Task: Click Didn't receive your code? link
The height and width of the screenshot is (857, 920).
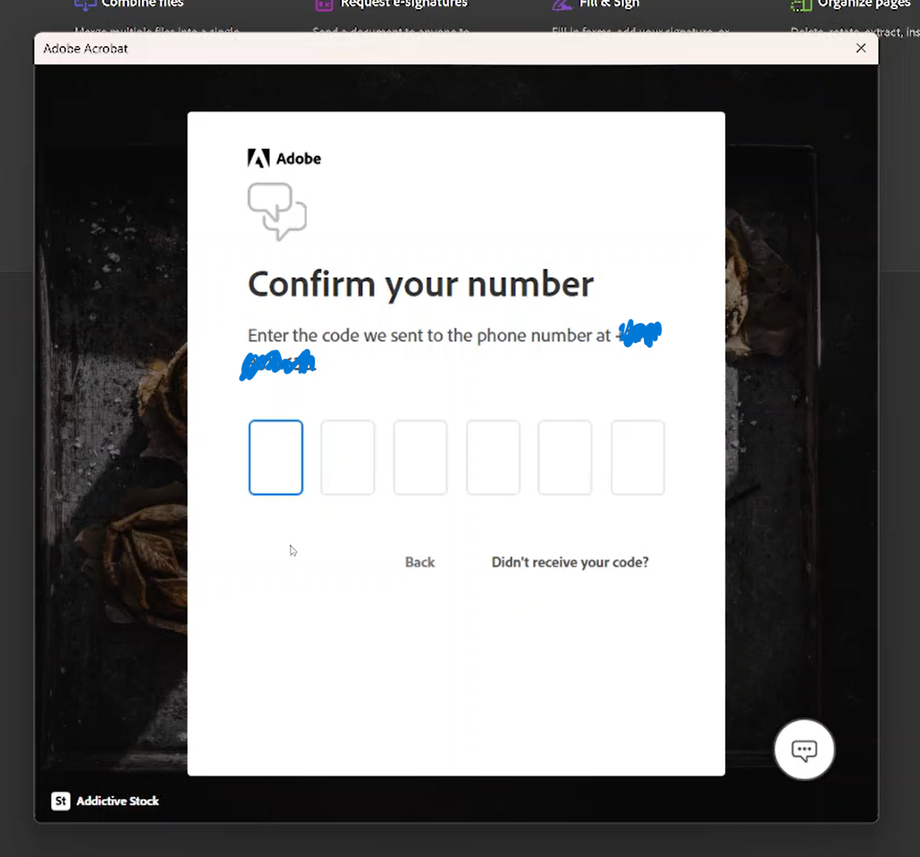Action: click(570, 562)
